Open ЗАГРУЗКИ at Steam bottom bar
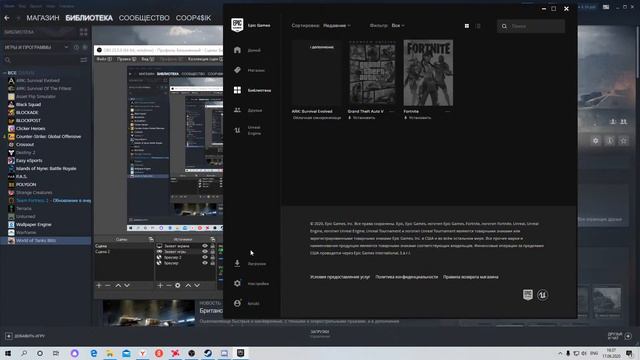 [320, 332]
